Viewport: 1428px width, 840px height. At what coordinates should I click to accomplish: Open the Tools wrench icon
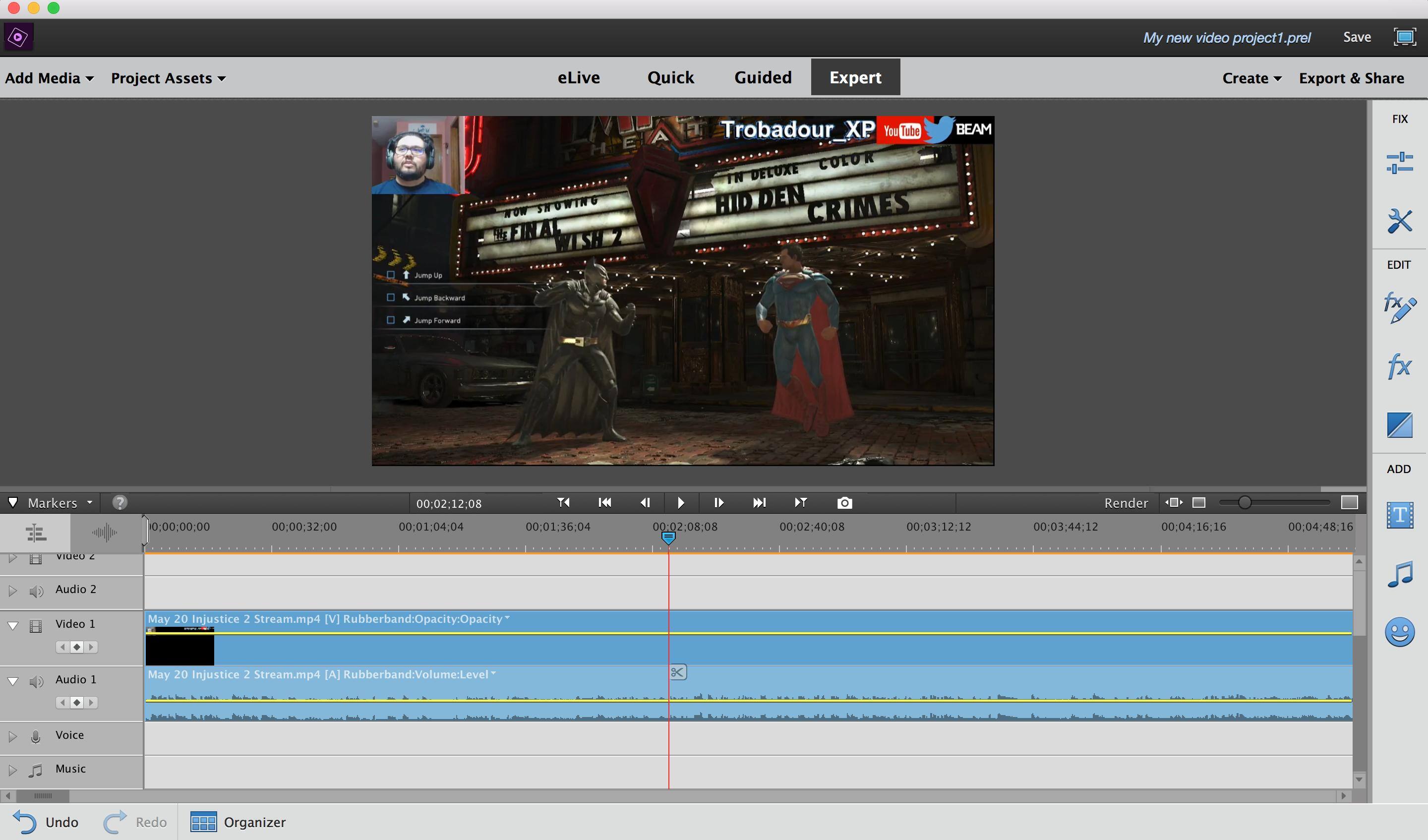point(1399,221)
